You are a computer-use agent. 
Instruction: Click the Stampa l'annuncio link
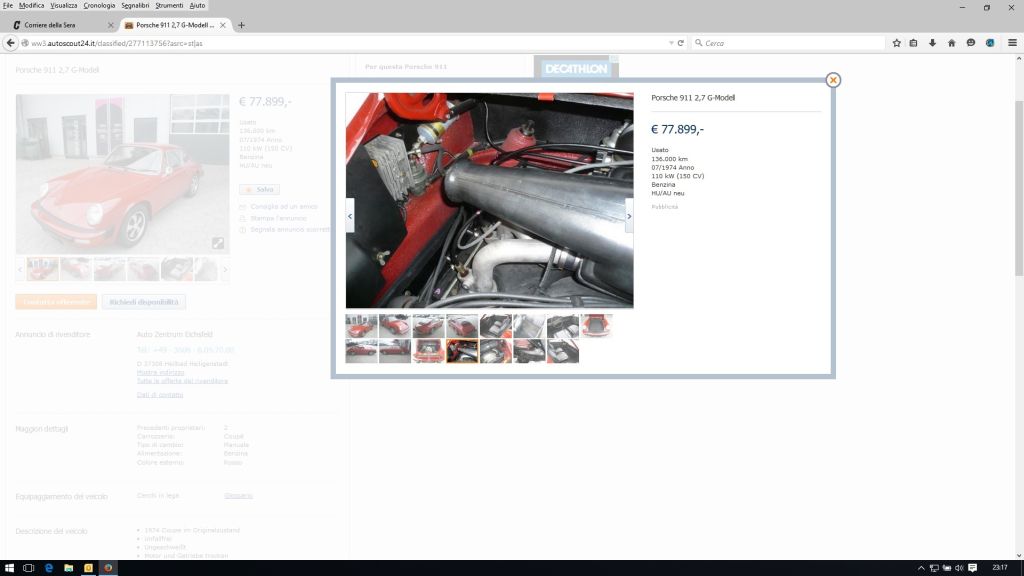pos(278,218)
